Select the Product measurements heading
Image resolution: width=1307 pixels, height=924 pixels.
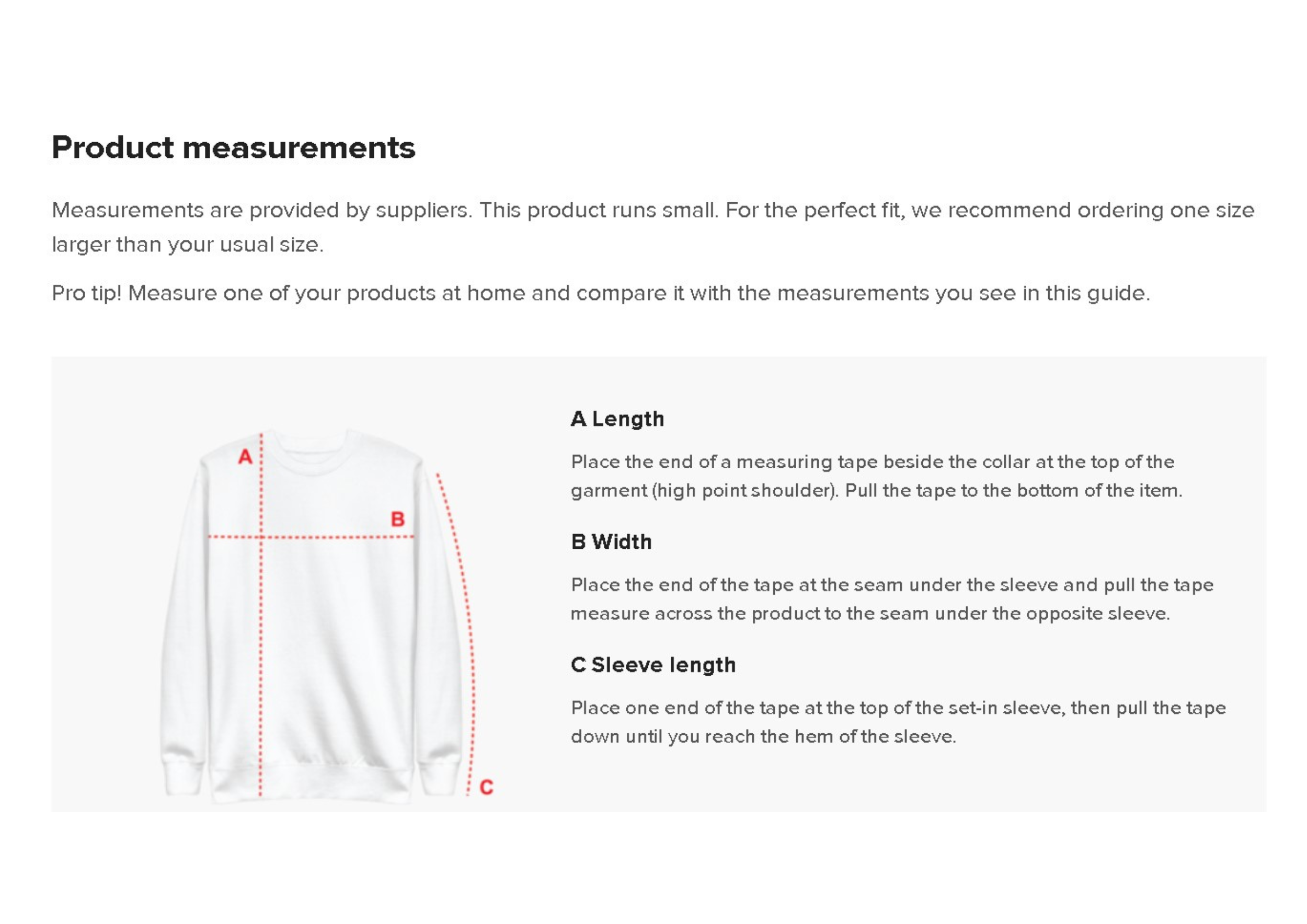tap(233, 147)
